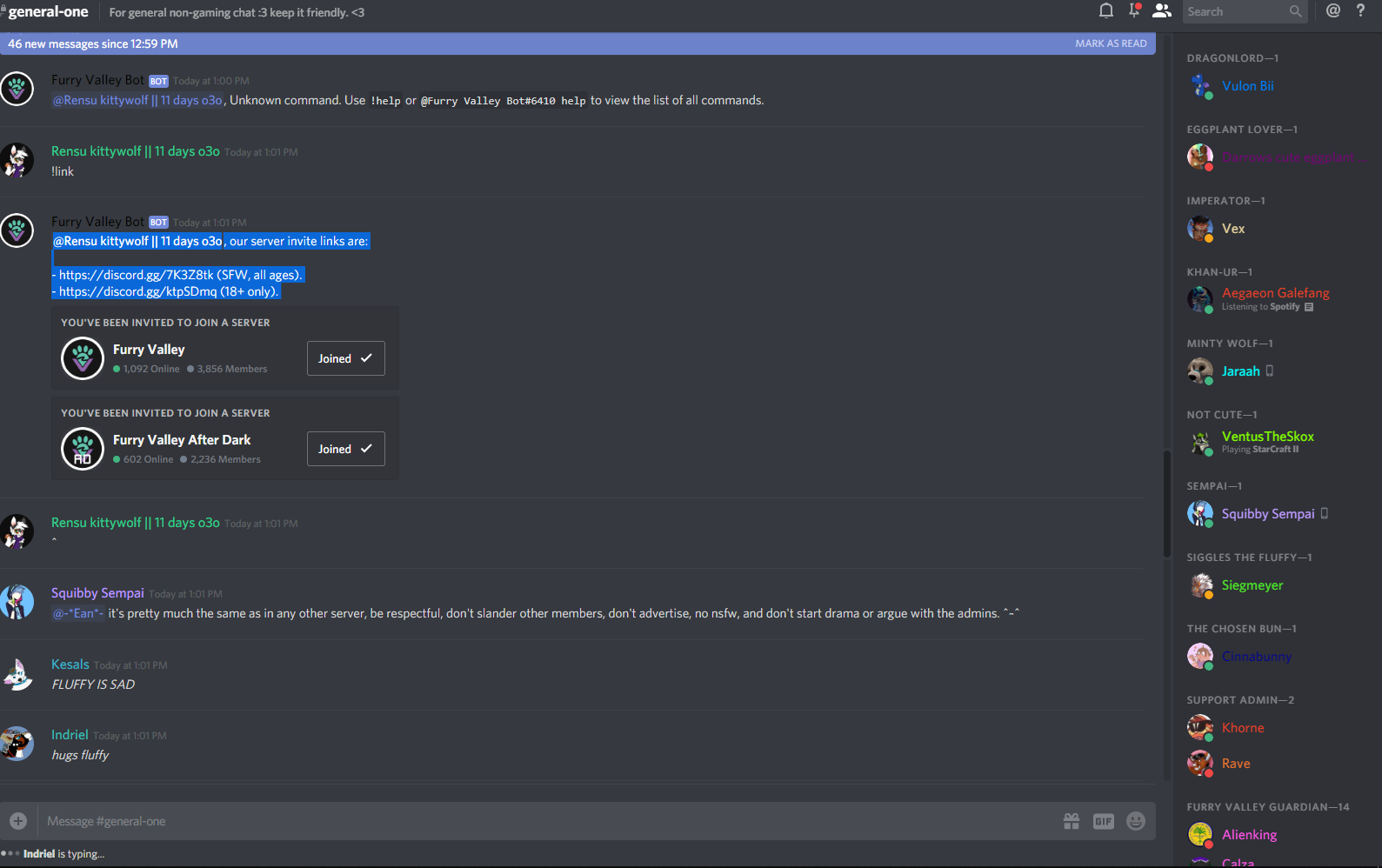1382x868 pixels.
Task: Open Indriel's avatar in chat
Action: coord(17,744)
